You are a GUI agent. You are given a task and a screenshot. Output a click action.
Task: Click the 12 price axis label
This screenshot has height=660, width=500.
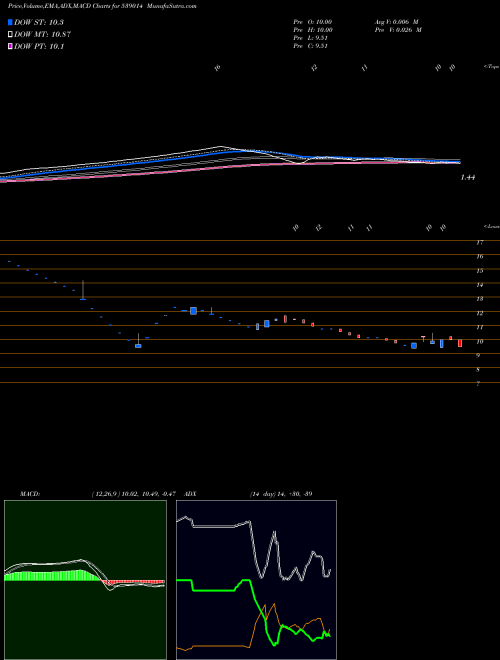pos(479,313)
